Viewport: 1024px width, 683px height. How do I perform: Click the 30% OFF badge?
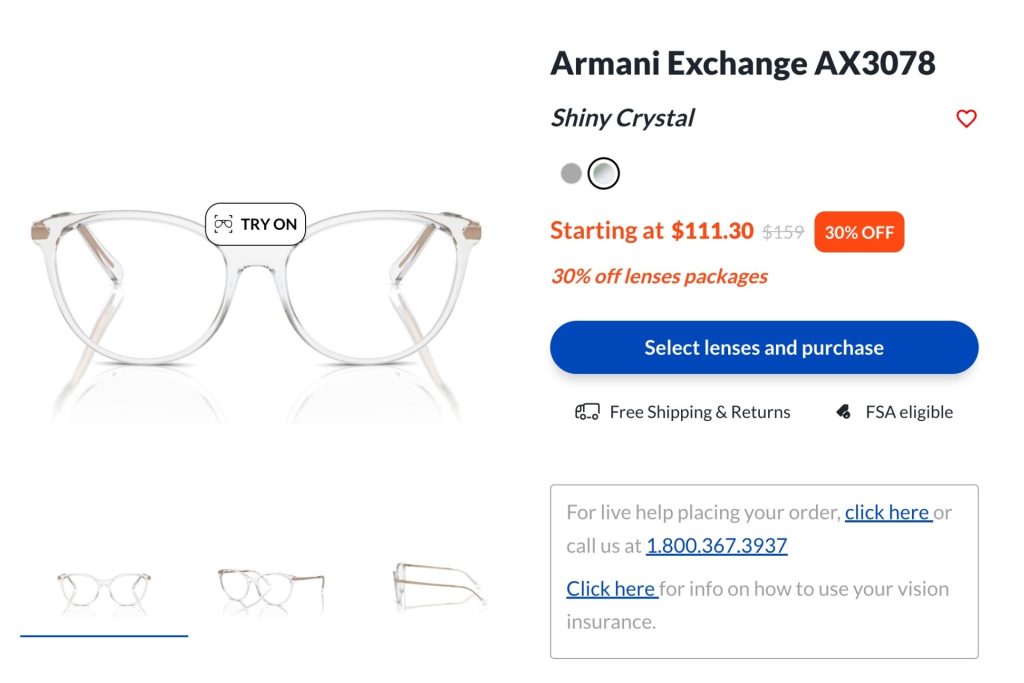(858, 231)
